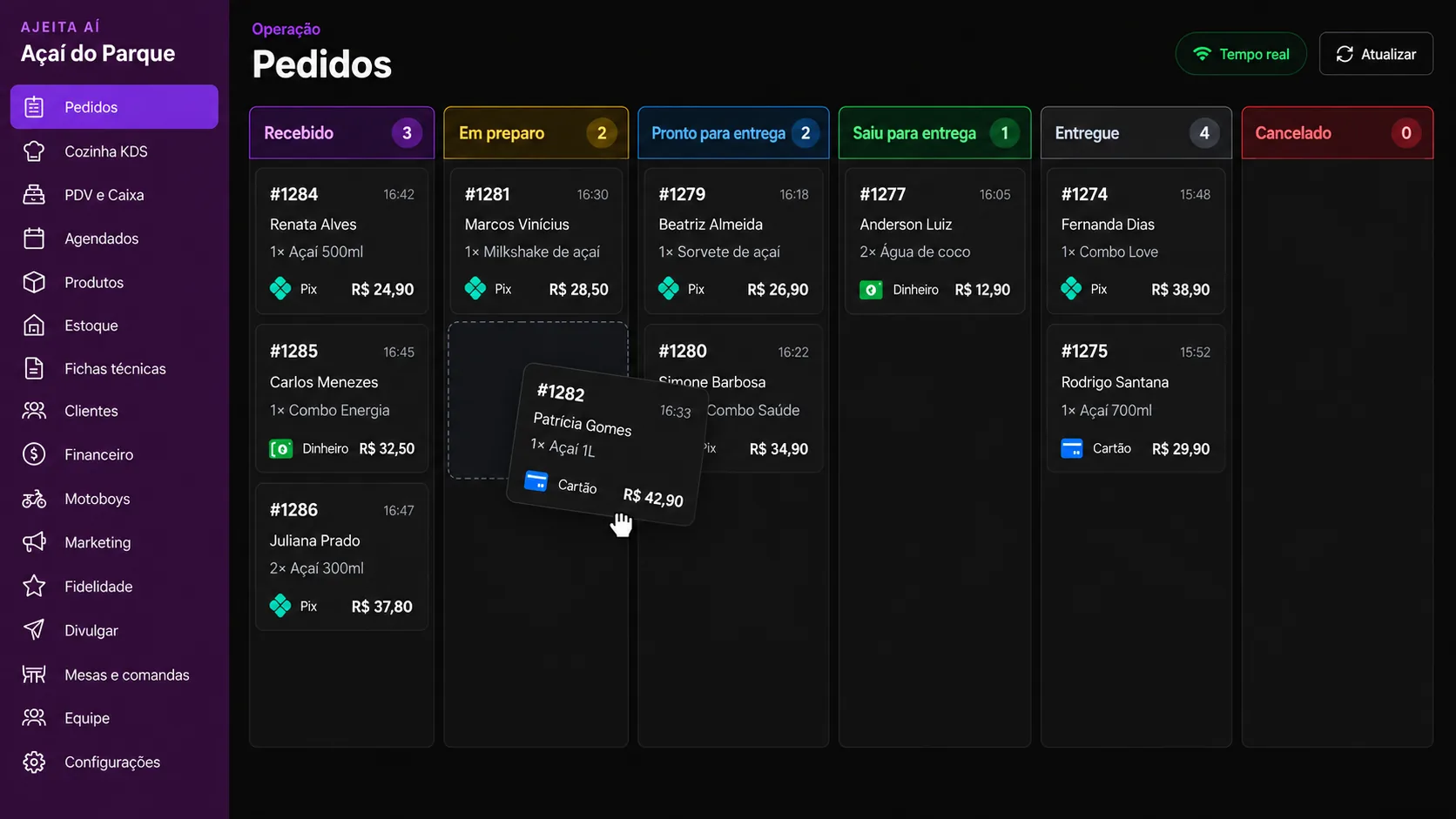
Task: Open the Configurações gear icon
Action: (x=34, y=762)
